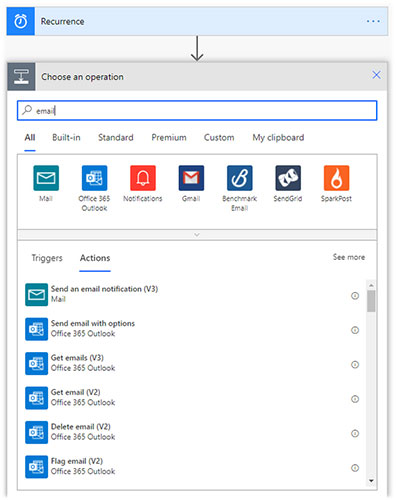Select the Mail connector icon
396x500 pixels.
(x=46, y=178)
